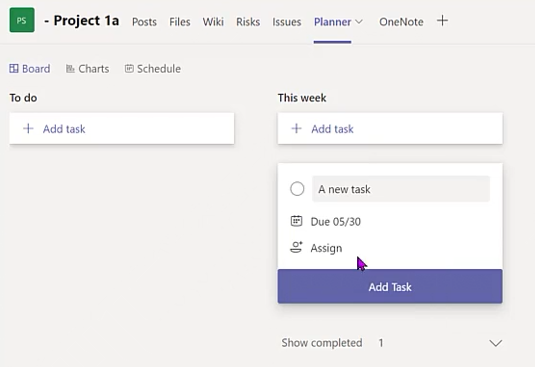
Task: Click the 'A new task' name field
Action: point(401,189)
